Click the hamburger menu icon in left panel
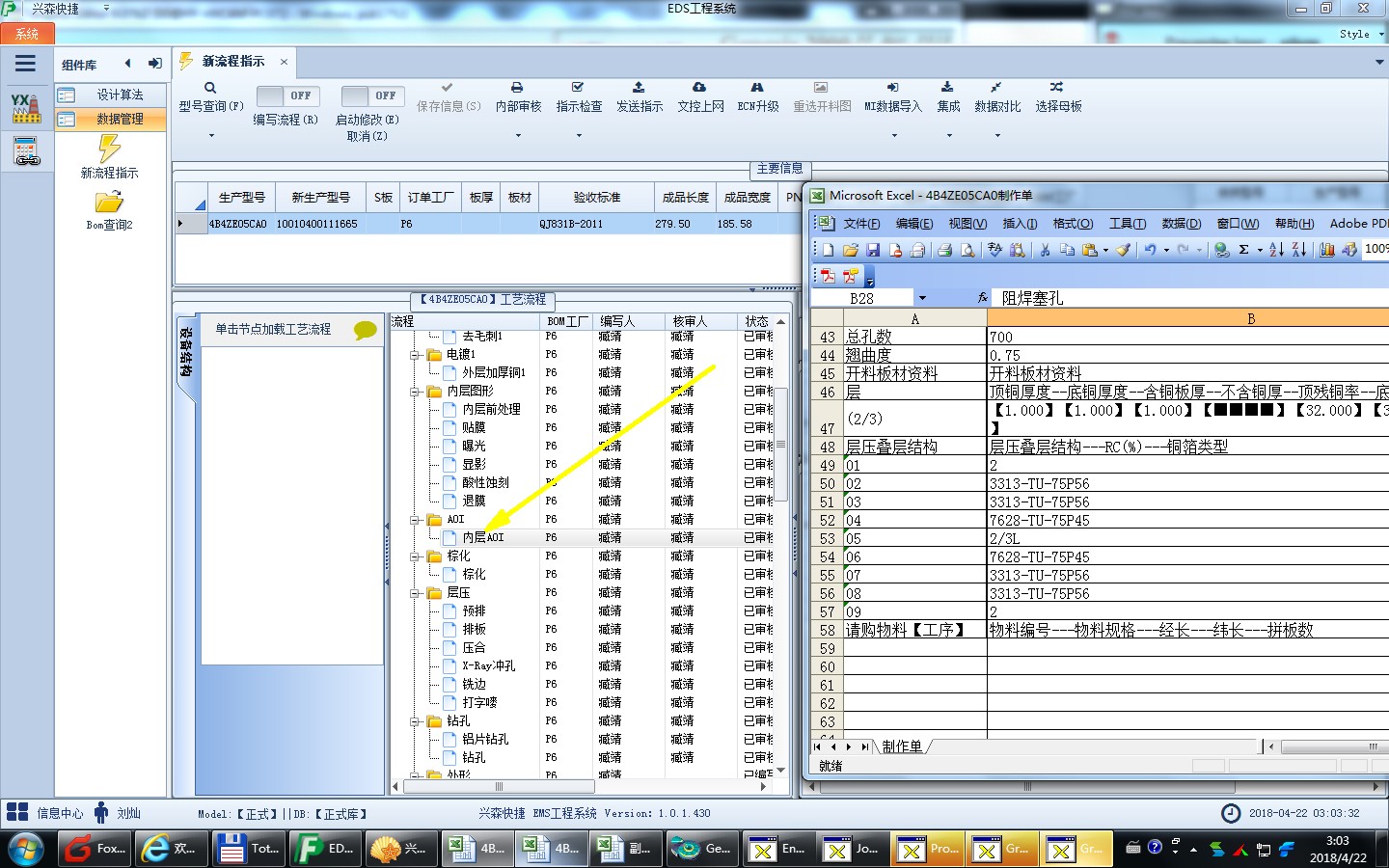1389x868 pixels. point(26,64)
